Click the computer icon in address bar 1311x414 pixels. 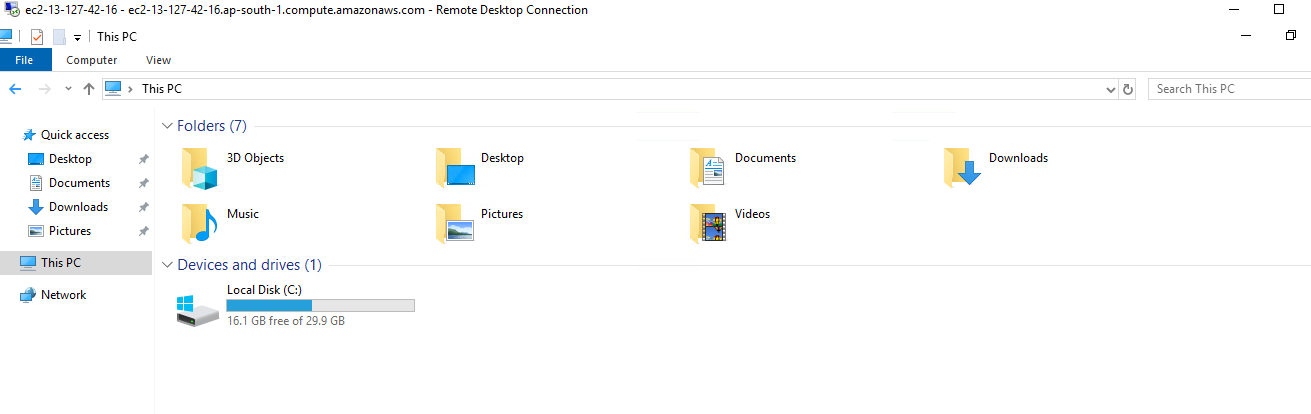tap(113, 88)
